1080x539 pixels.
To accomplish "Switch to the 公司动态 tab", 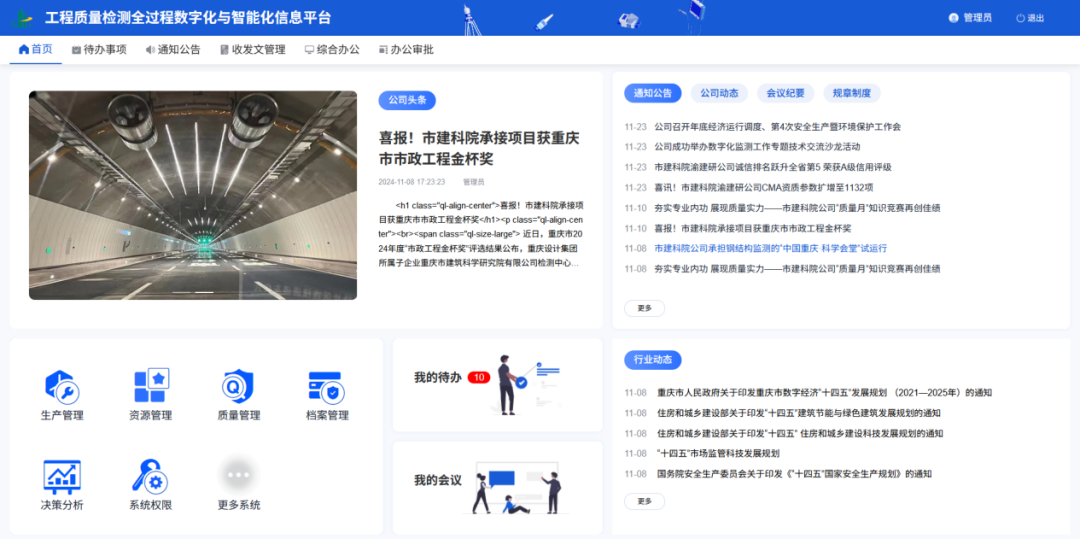I will (x=719, y=93).
